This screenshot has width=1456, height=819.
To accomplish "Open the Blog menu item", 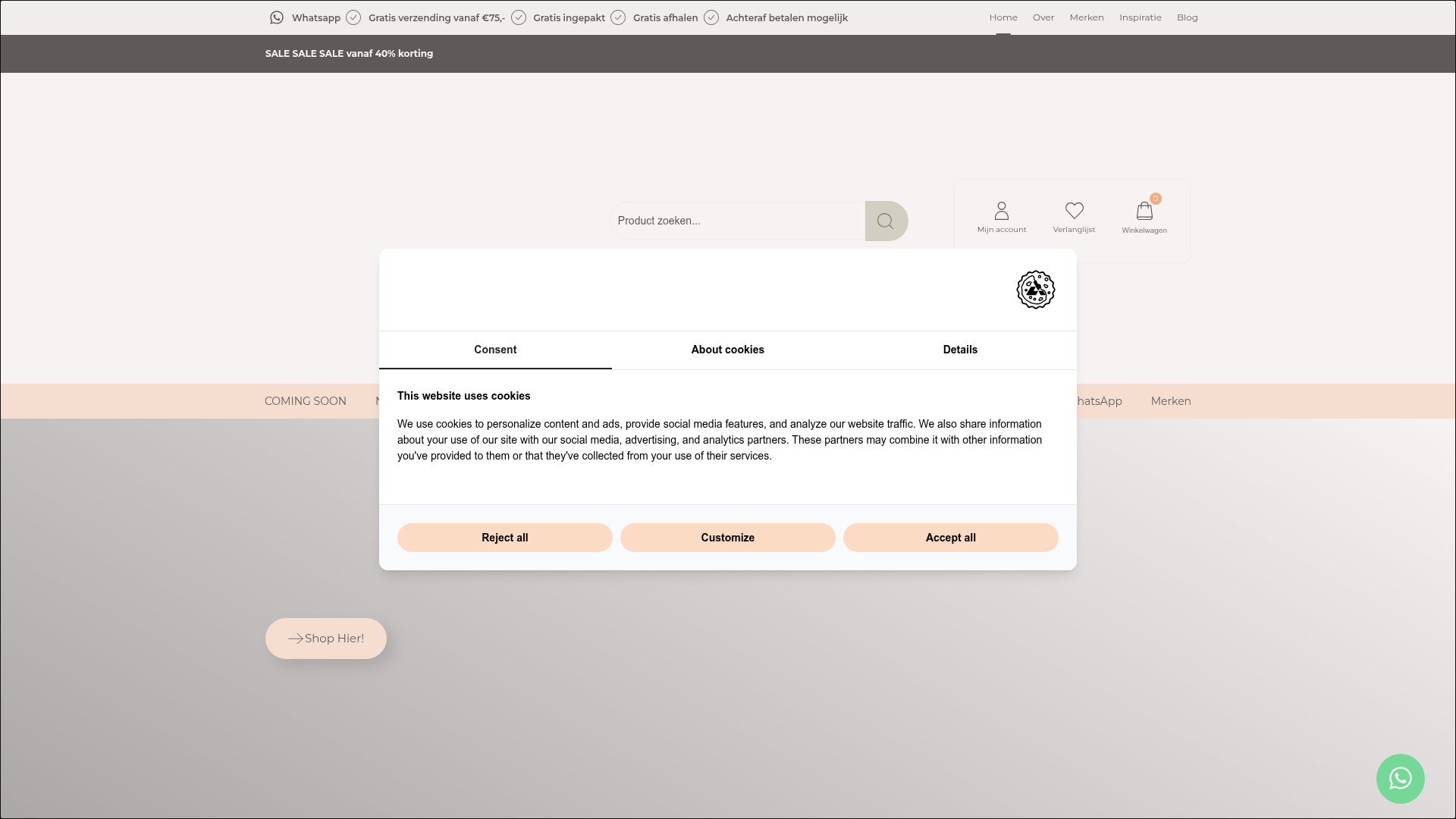I will [1188, 17].
